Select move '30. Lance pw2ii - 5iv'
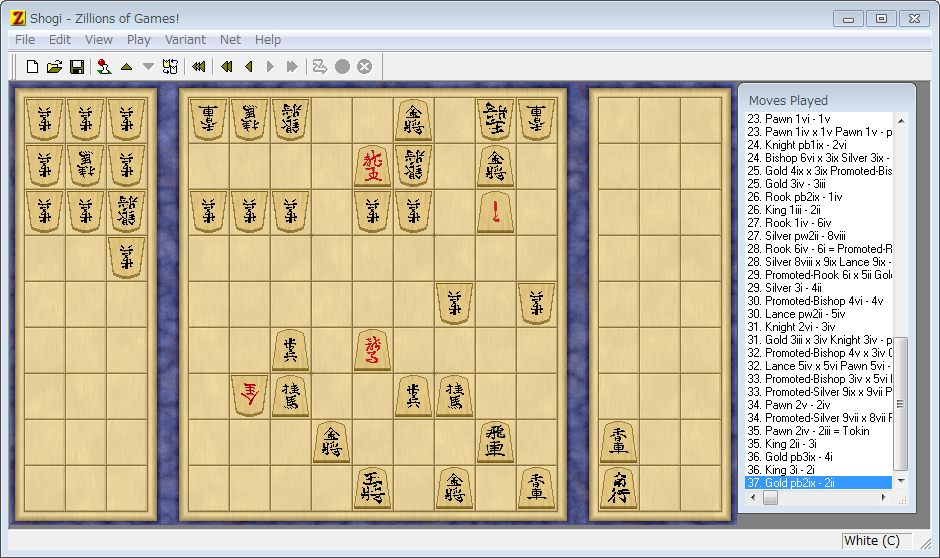 coord(818,314)
